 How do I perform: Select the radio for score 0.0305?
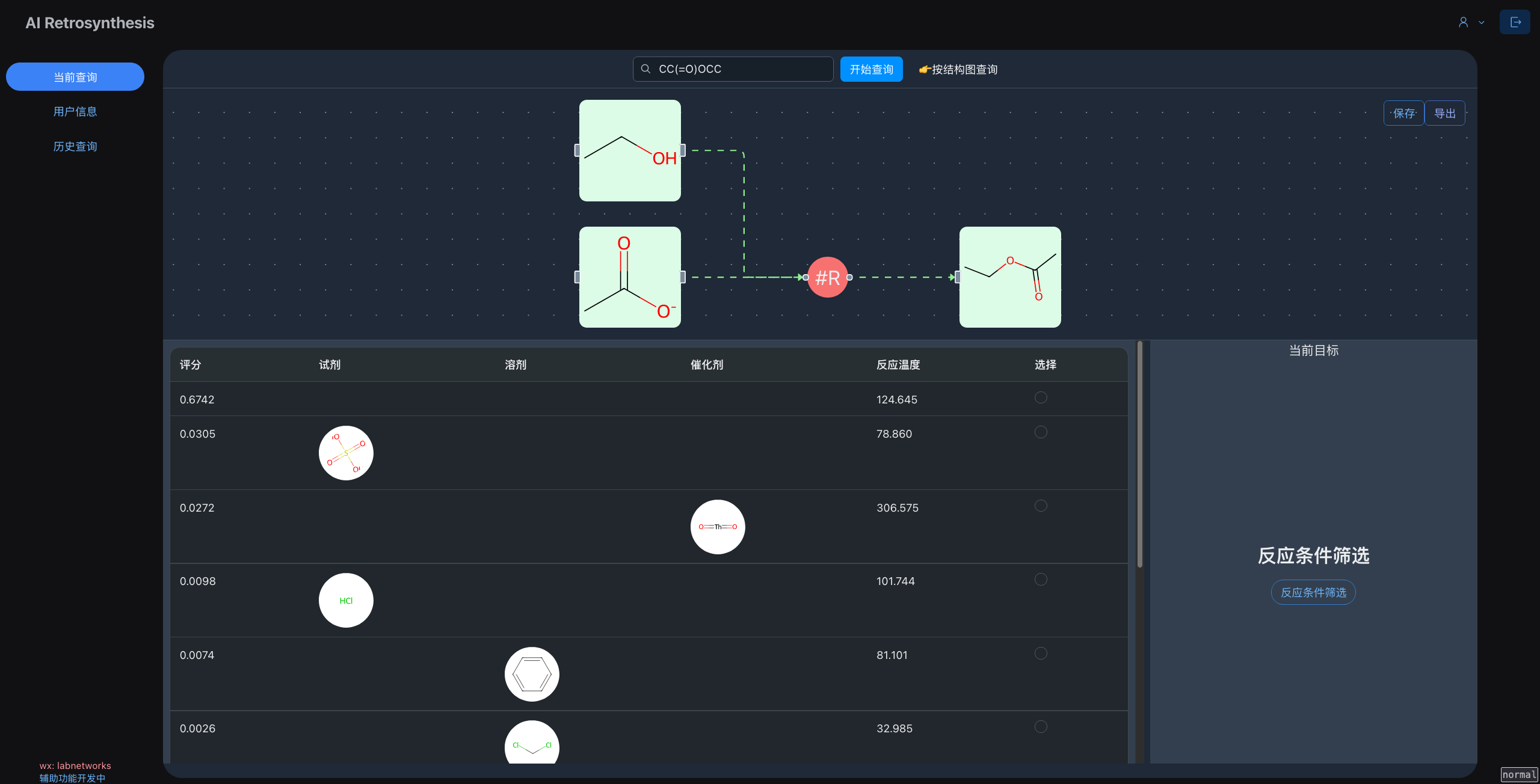click(1041, 432)
